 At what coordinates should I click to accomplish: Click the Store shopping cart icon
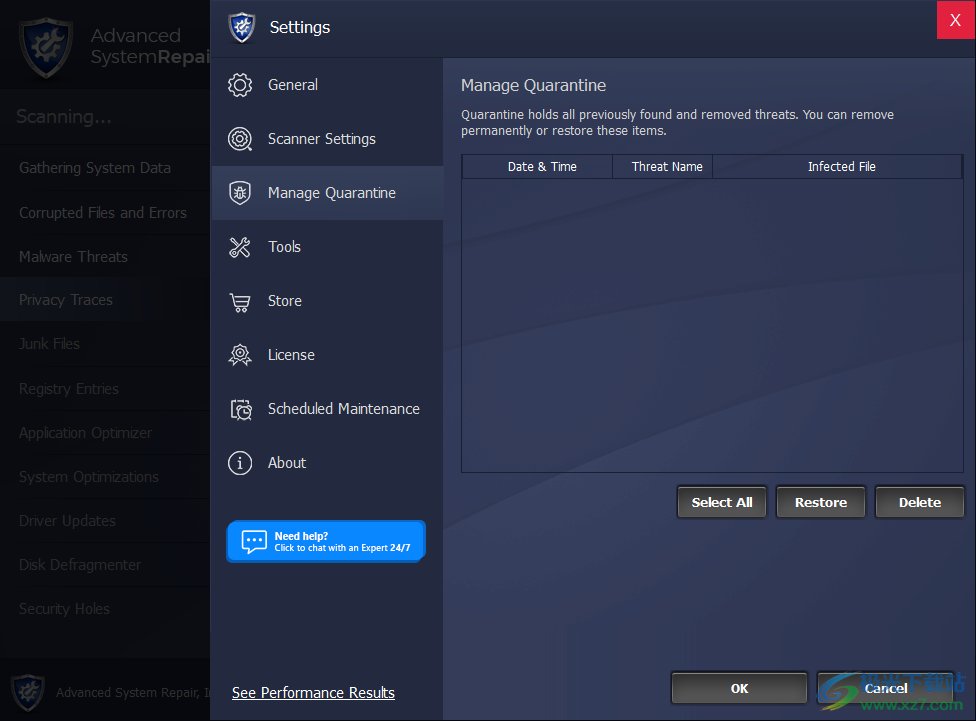click(240, 302)
